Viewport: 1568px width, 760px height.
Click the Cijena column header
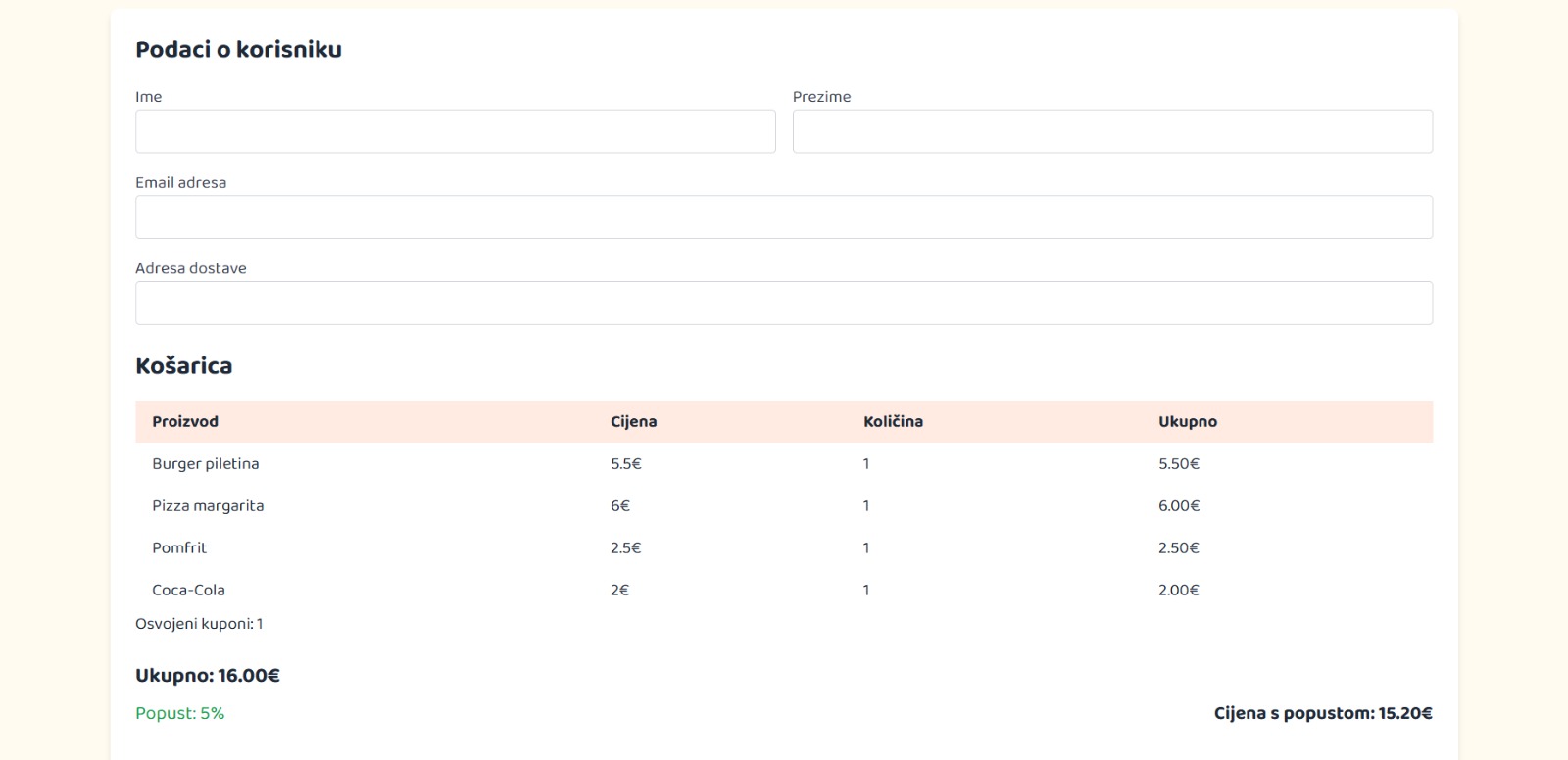coord(633,422)
